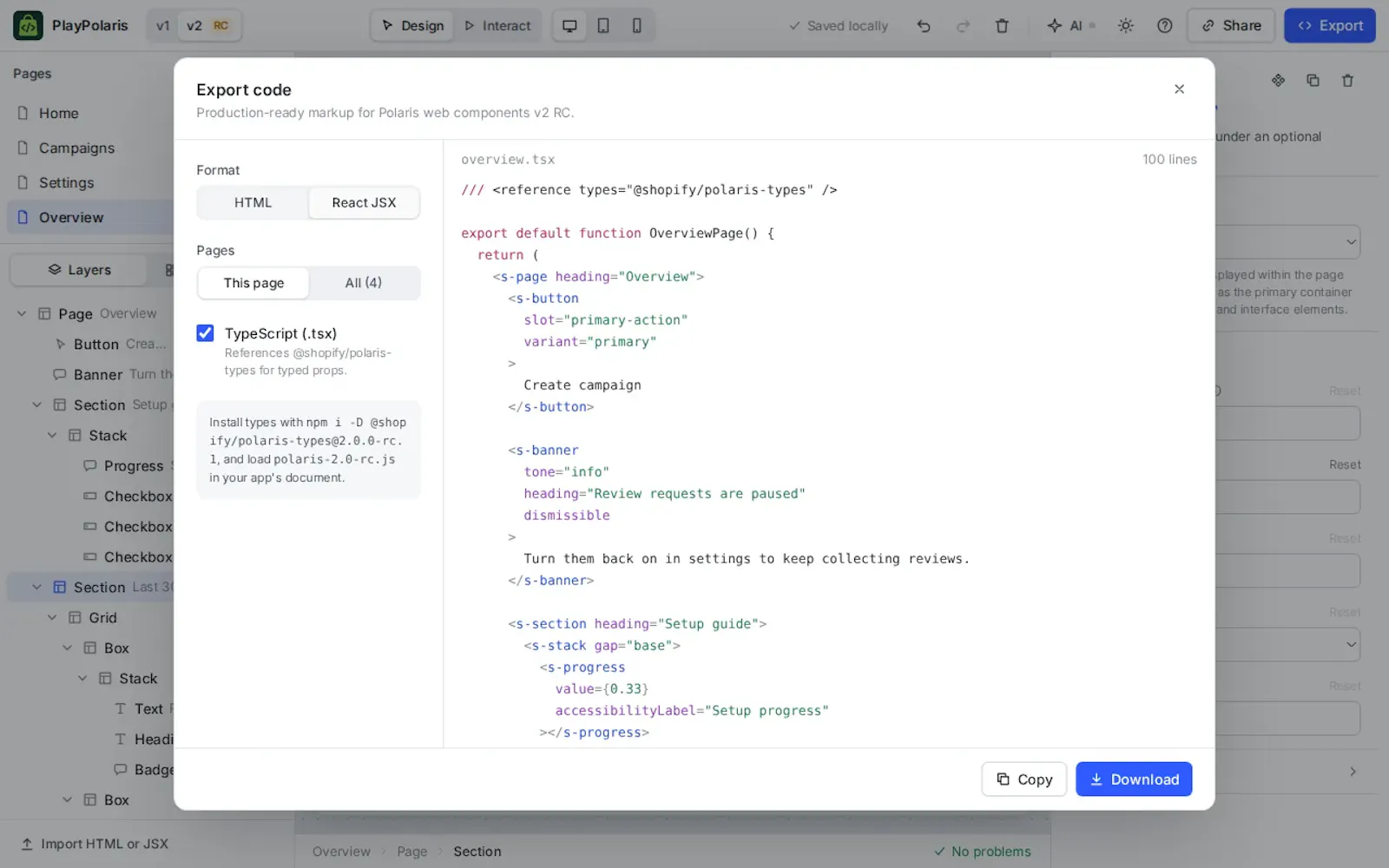Select All (4) pages scope
The image size is (1389, 868).
coord(363,283)
